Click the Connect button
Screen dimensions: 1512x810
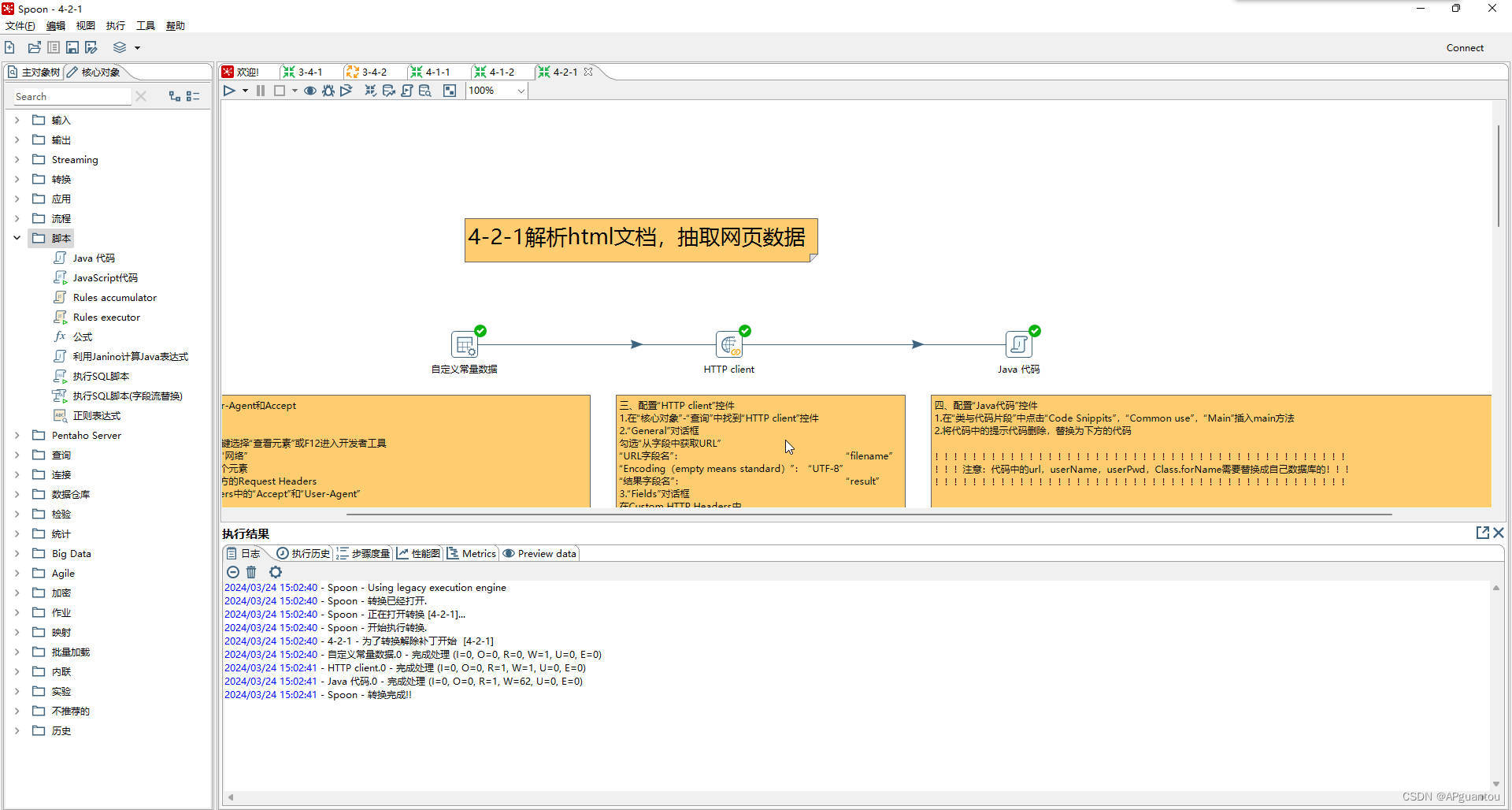pos(1465,47)
